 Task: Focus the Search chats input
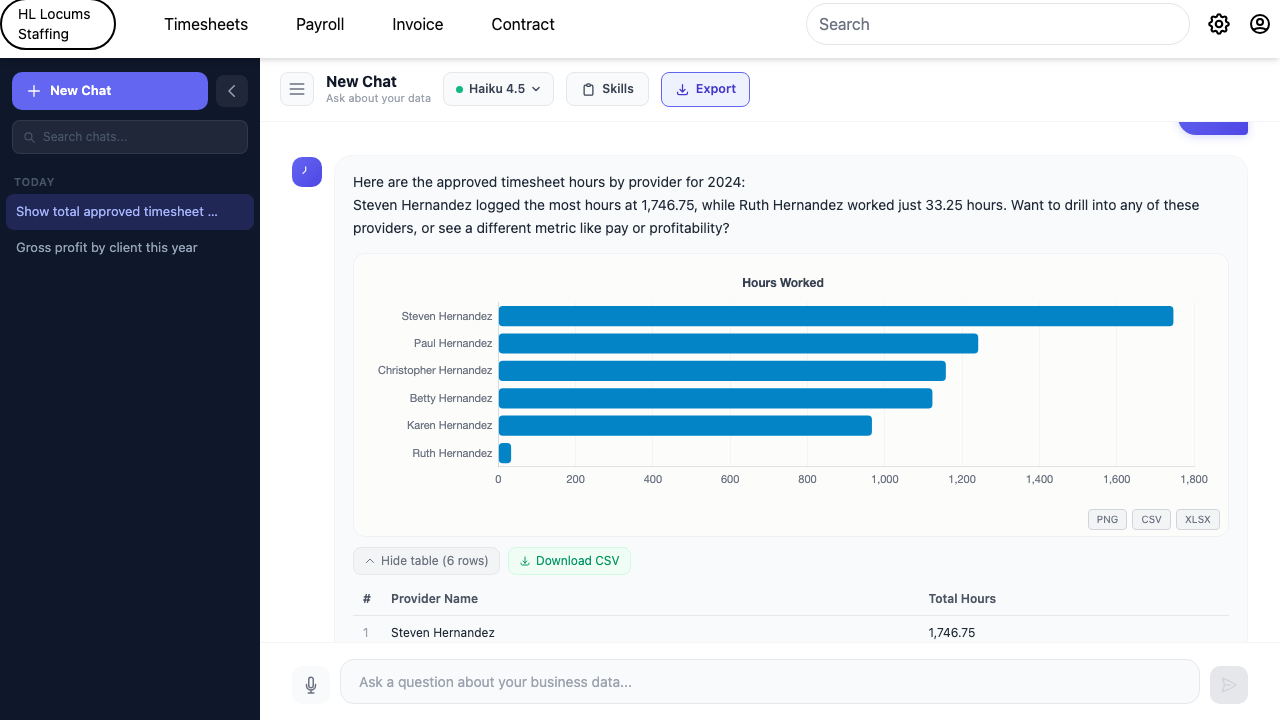click(130, 137)
